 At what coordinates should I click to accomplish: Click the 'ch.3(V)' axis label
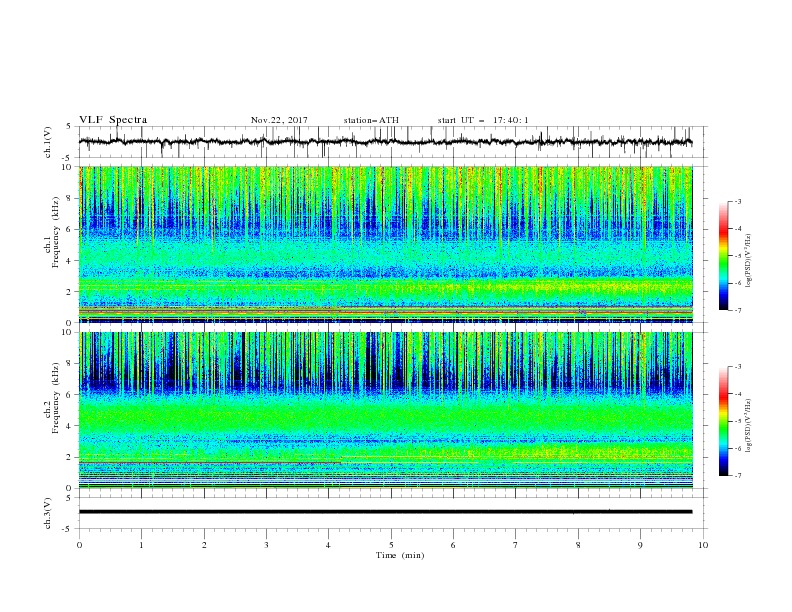tap(48, 513)
